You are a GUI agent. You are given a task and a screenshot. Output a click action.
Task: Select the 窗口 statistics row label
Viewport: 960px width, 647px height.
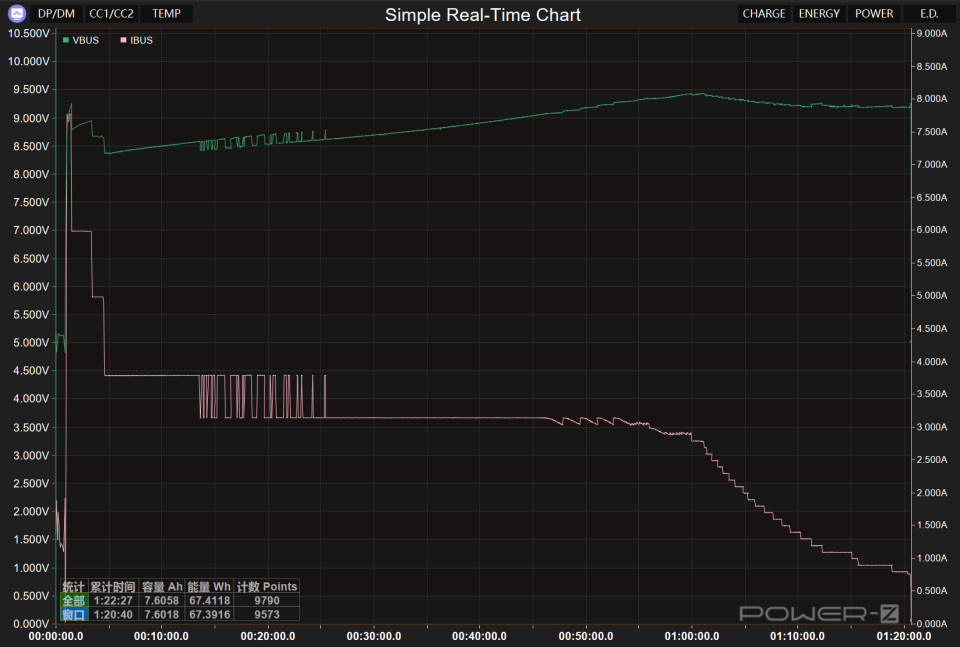click(x=74, y=614)
